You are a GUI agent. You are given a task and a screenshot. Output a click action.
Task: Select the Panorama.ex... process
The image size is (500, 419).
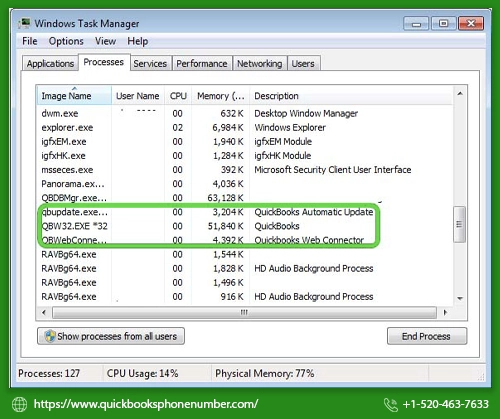coord(244,184)
